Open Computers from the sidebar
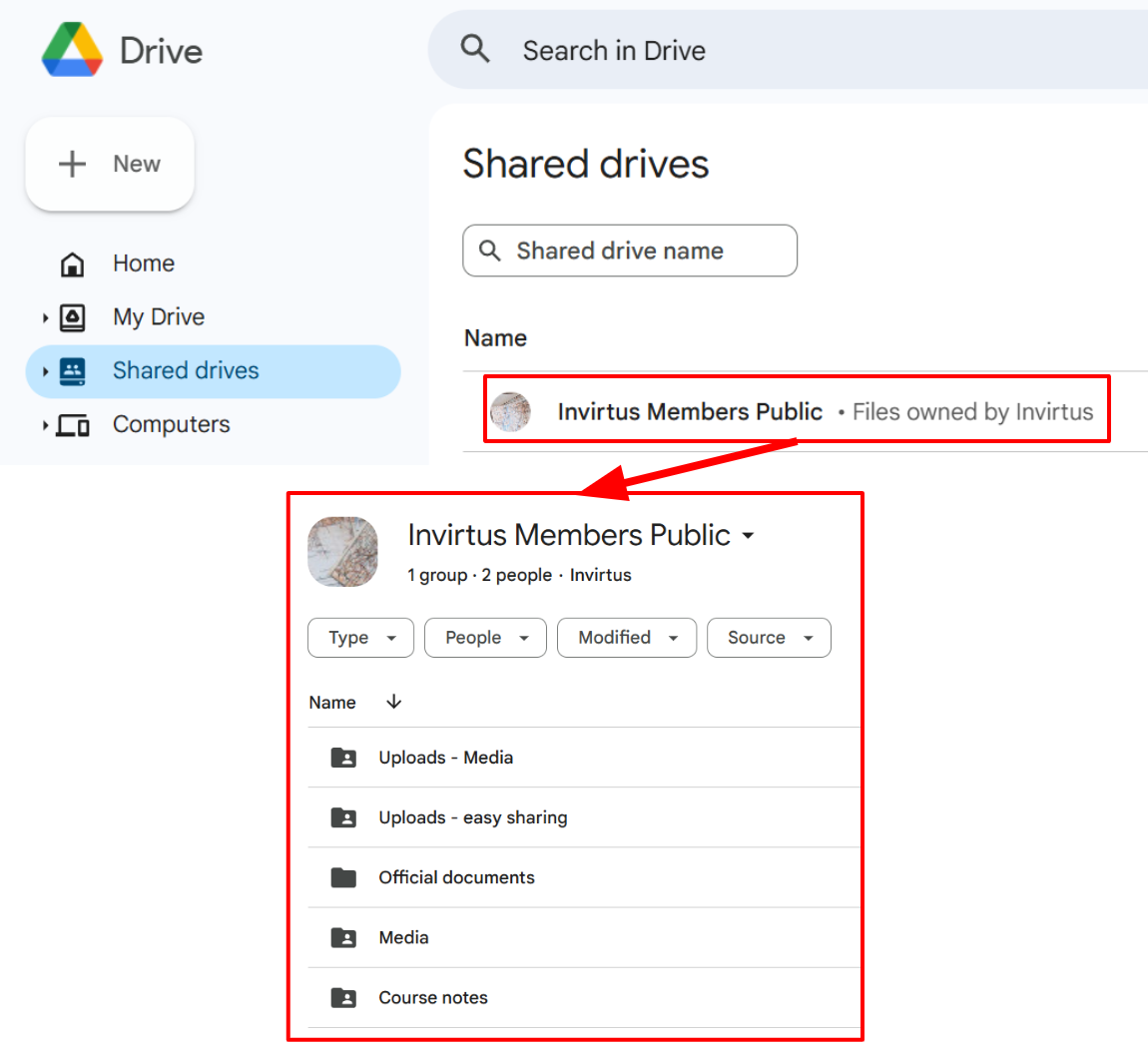 tap(172, 424)
